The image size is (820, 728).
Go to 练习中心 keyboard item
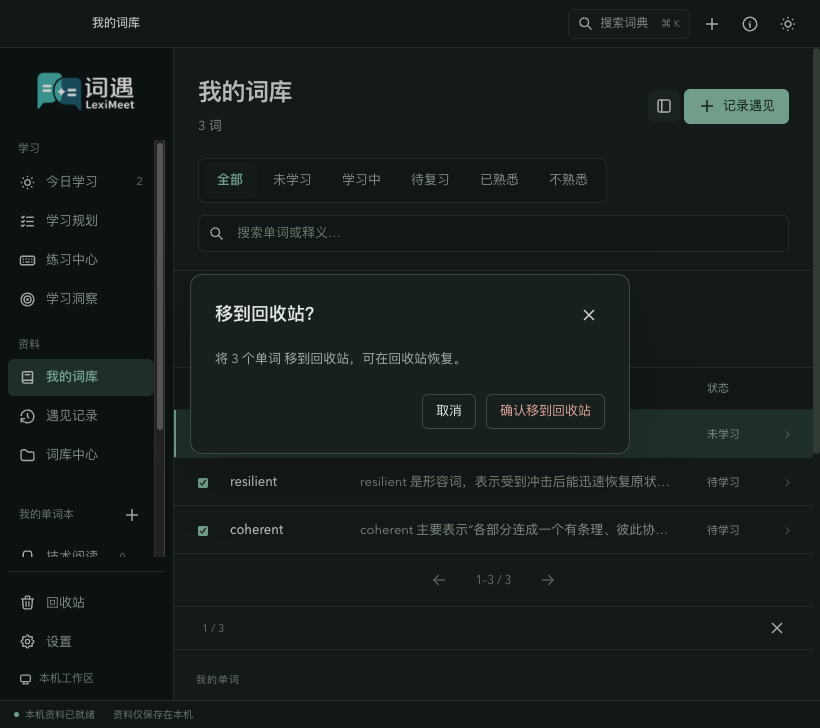pyautogui.click(x=81, y=260)
